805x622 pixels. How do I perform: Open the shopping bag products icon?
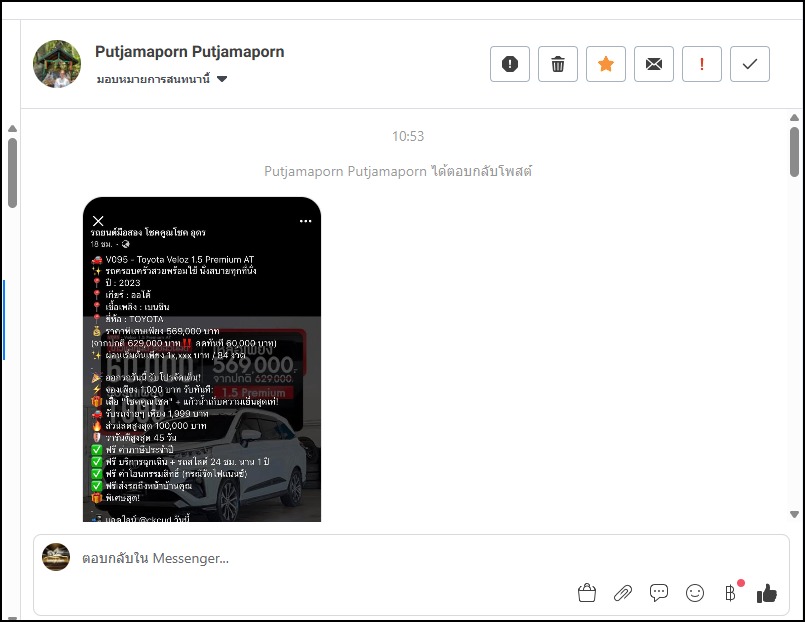tap(587, 593)
